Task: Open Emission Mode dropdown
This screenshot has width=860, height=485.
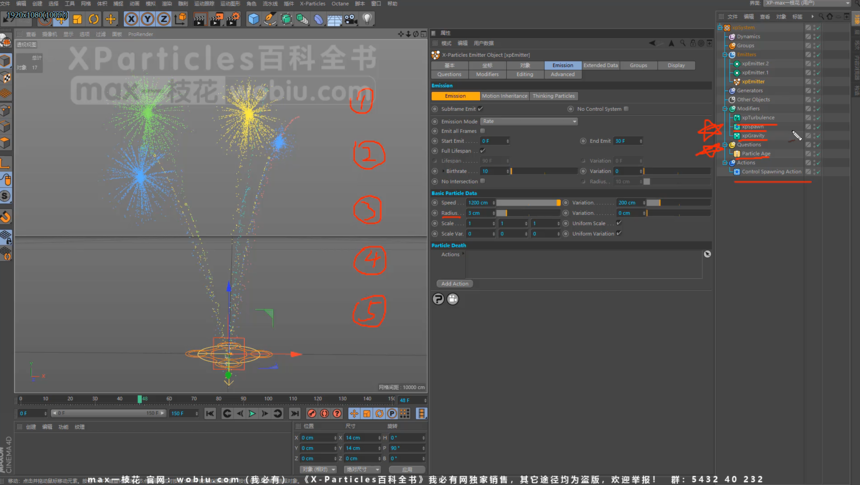Action: coord(529,121)
